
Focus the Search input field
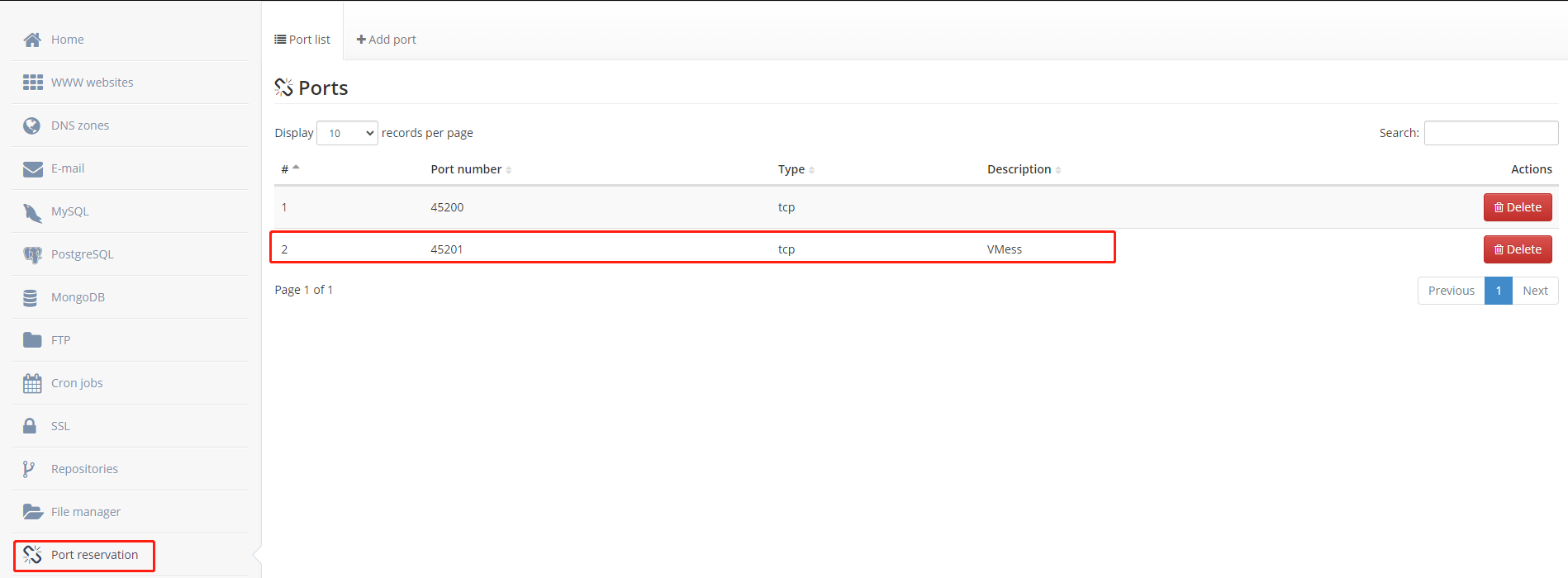pyautogui.click(x=1491, y=133)
